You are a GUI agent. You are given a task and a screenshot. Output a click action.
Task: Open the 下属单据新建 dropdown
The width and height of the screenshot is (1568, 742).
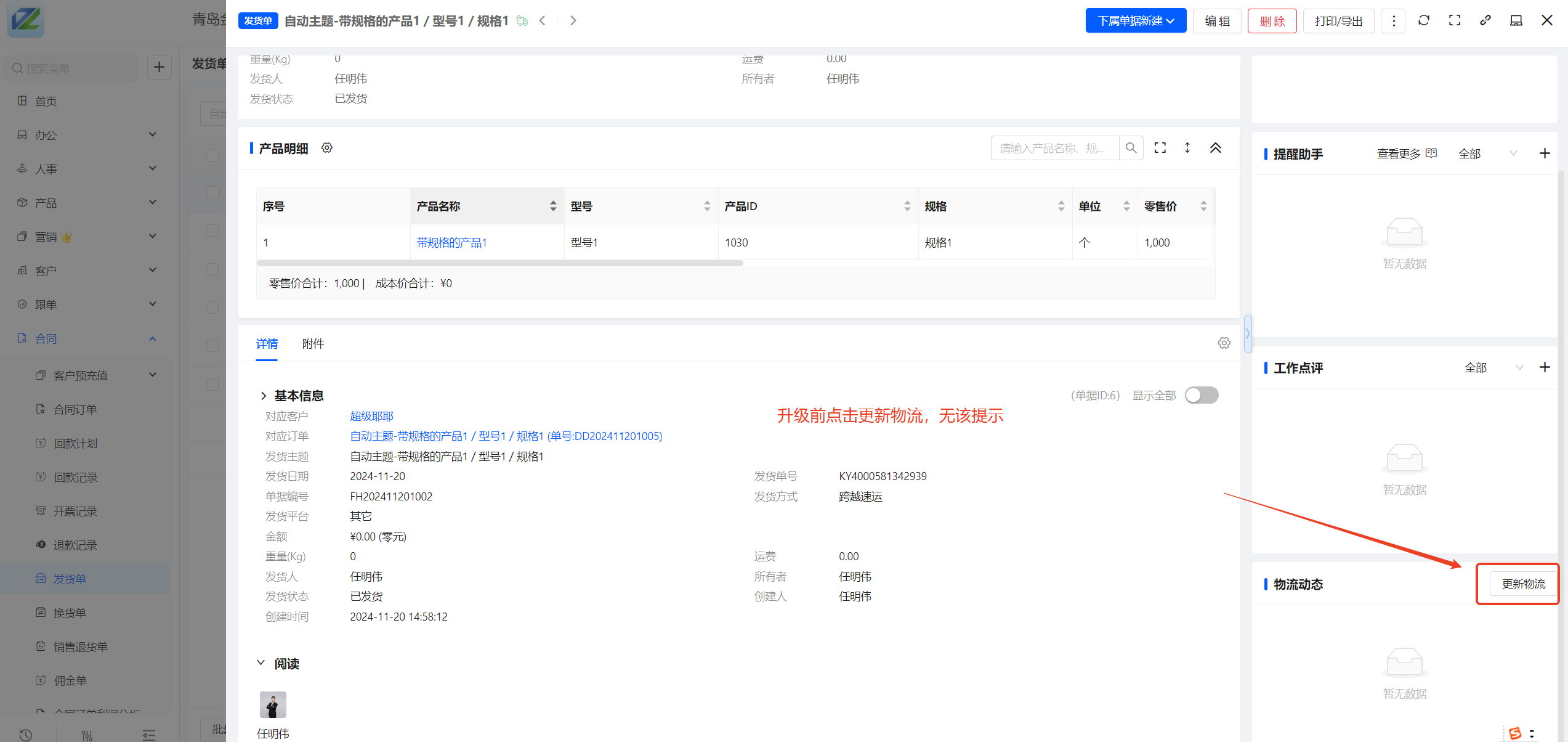[1136, 21]
